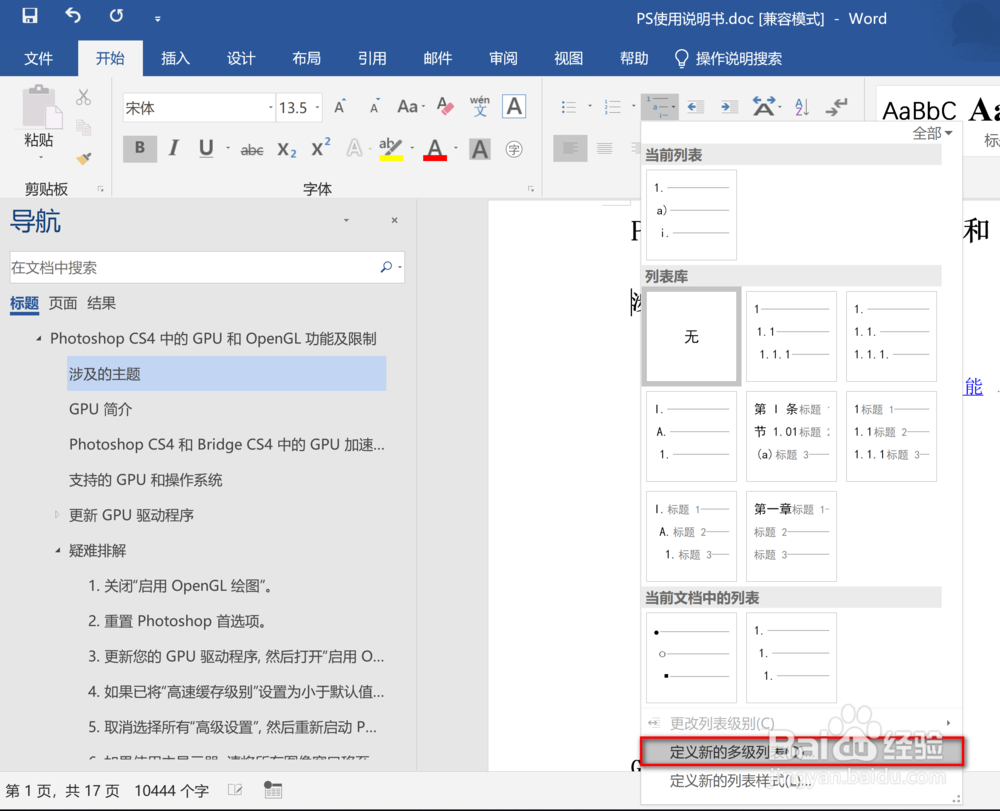Toggle italic formatting

tap(173, 149)
